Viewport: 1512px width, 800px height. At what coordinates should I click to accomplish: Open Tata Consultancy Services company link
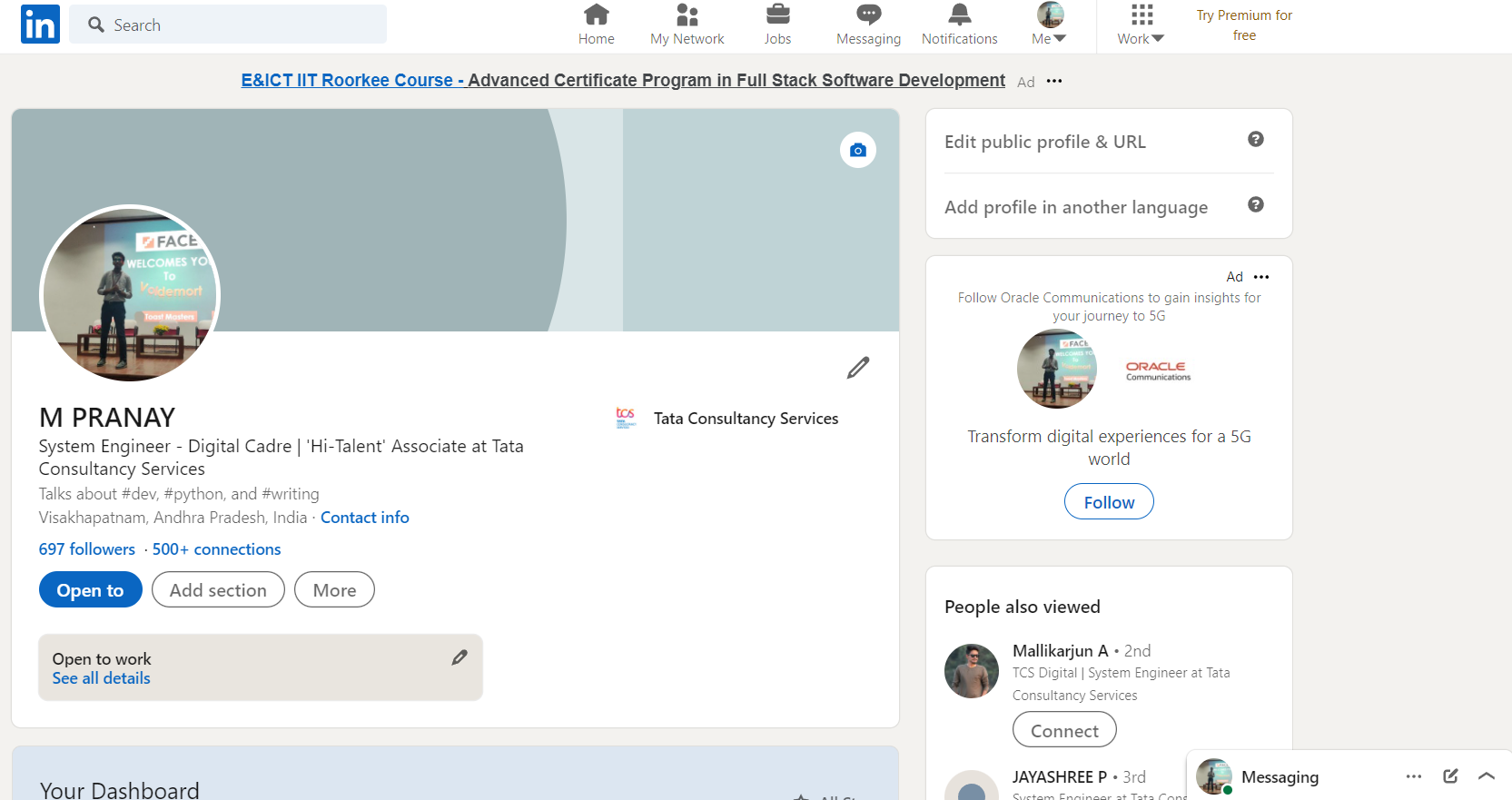click(x=746, y=419)
